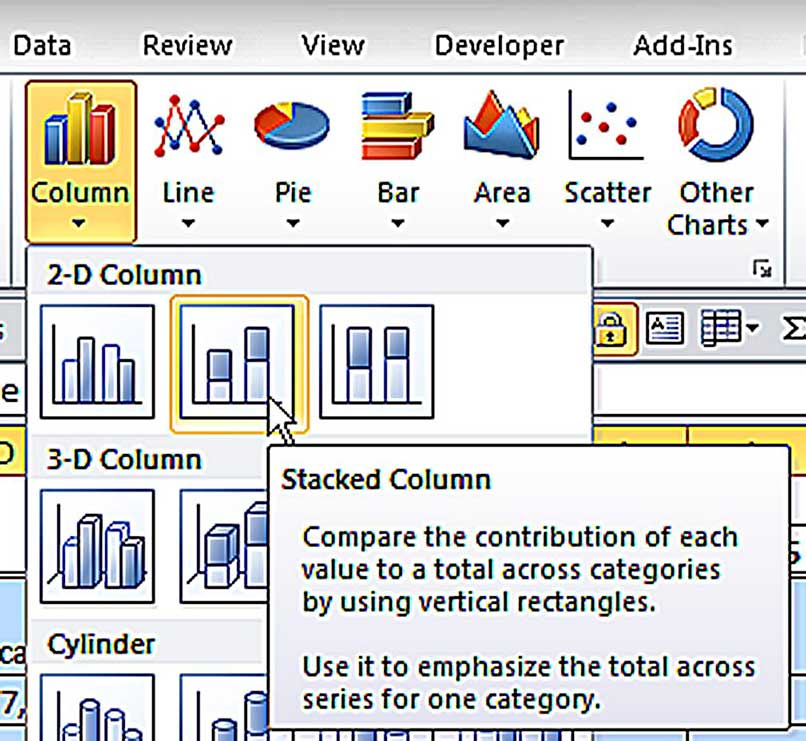Screen dimensions: 806x741
Task: Expand the Bar chart dropdown arrow
Action: 398,224
